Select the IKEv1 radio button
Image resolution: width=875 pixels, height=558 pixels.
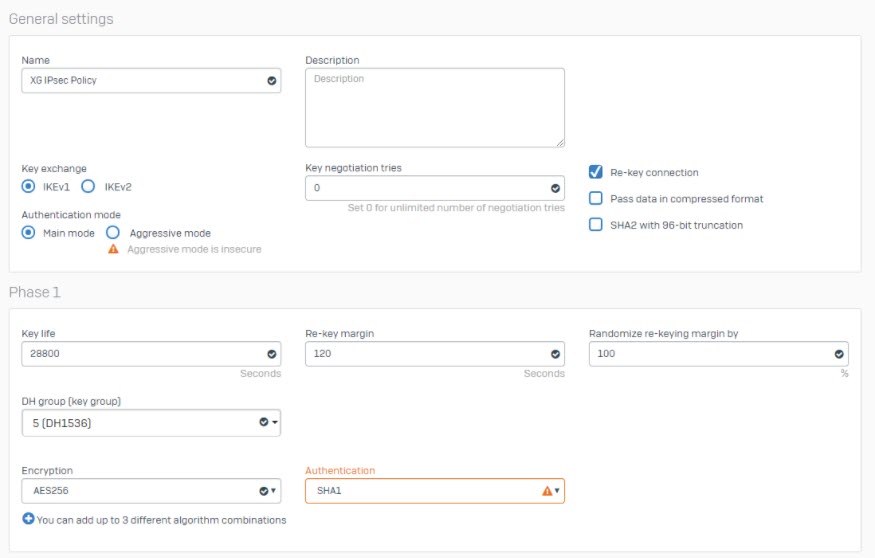coord(28,186)
